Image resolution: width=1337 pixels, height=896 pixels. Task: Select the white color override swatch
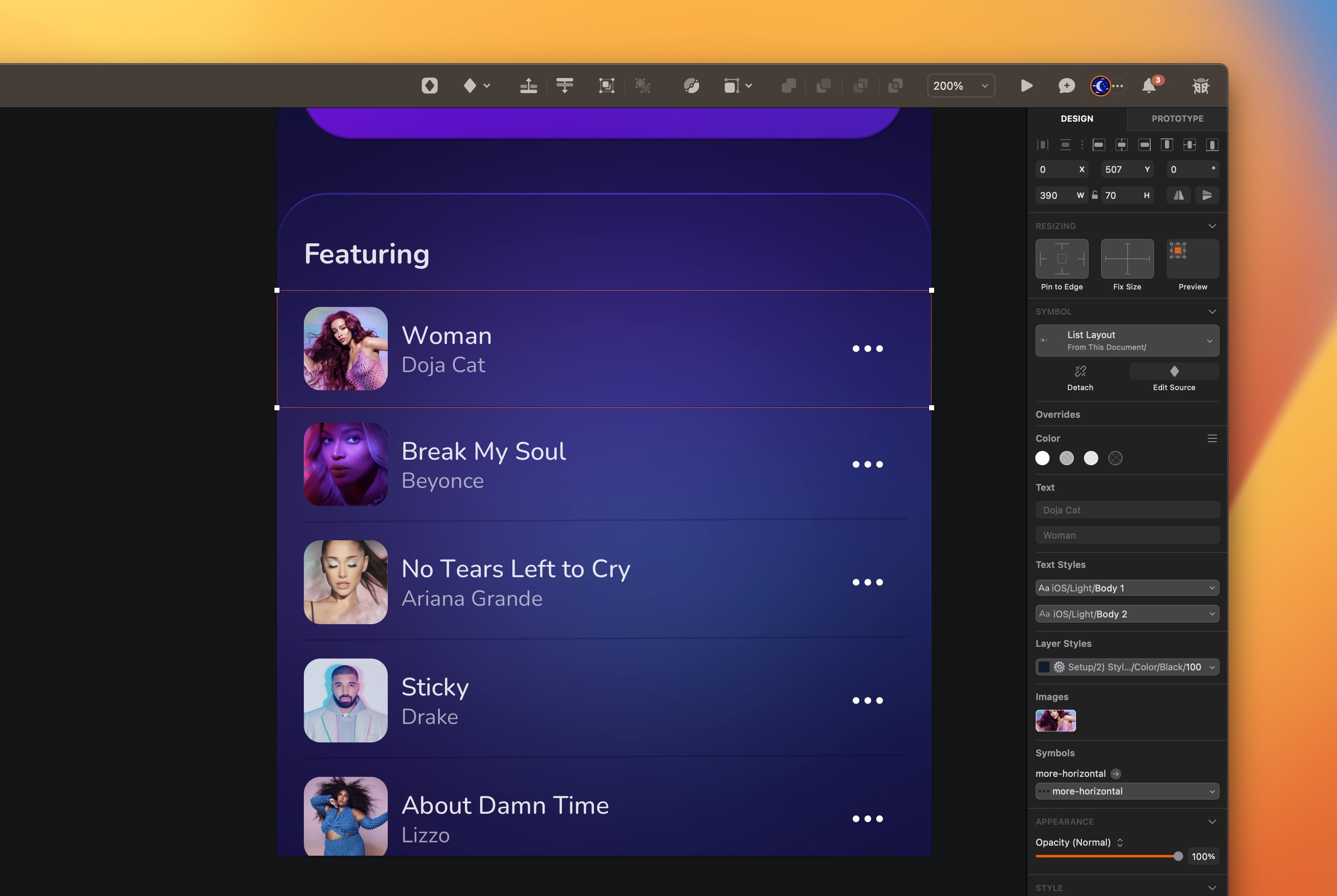[1043, 458]
